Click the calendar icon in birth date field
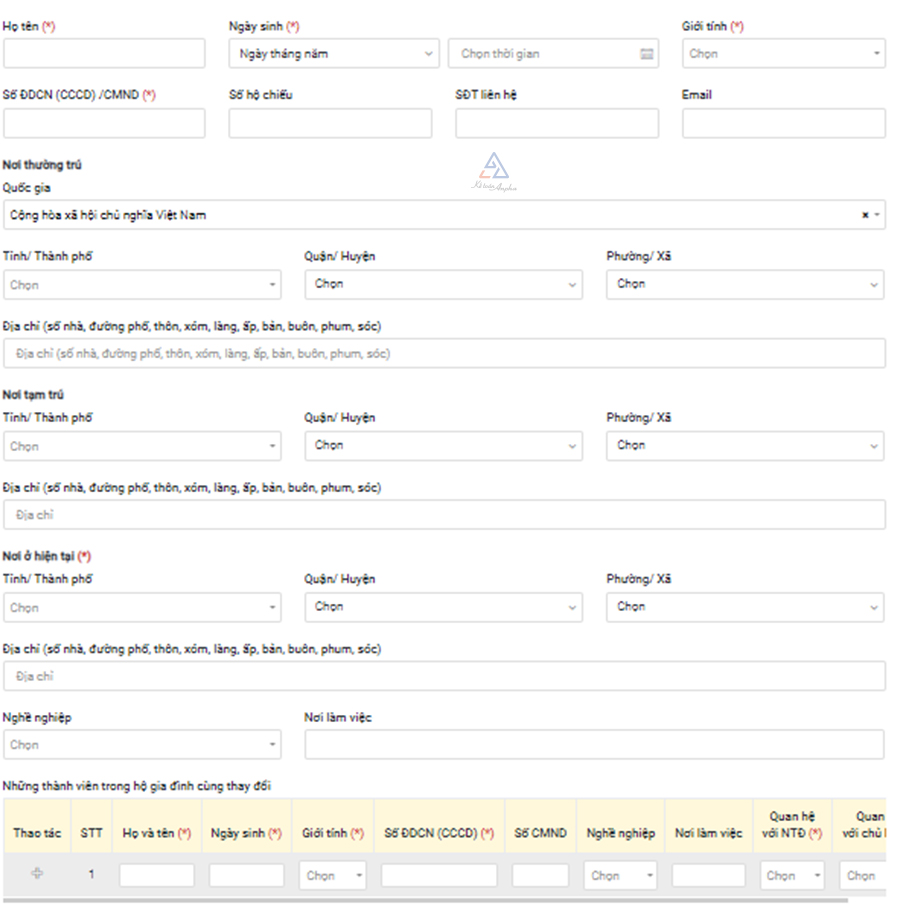The width and height of the screenshot is (900, 907). 646,54
